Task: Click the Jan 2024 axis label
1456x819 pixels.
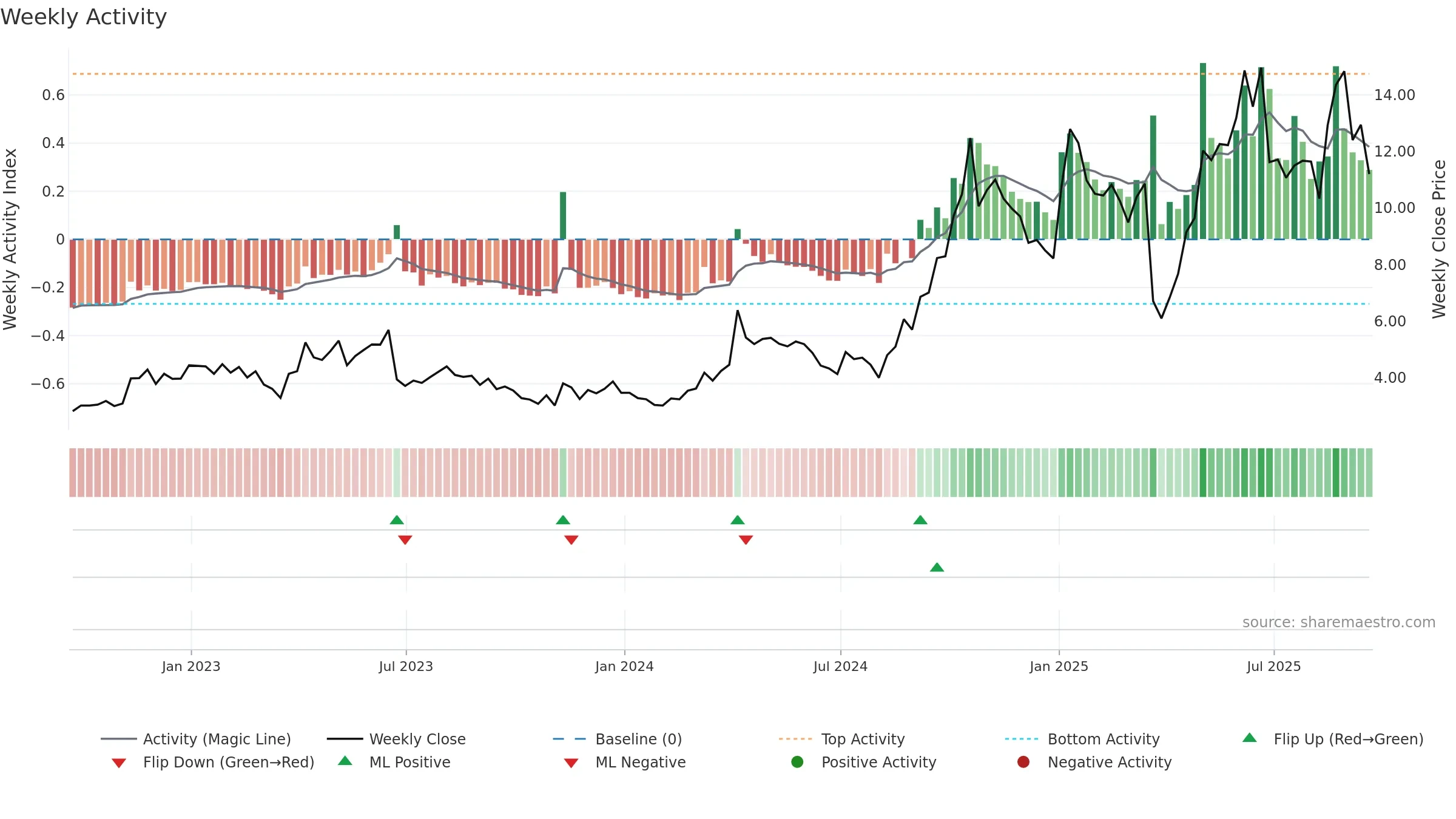Action: click(624, 666)
